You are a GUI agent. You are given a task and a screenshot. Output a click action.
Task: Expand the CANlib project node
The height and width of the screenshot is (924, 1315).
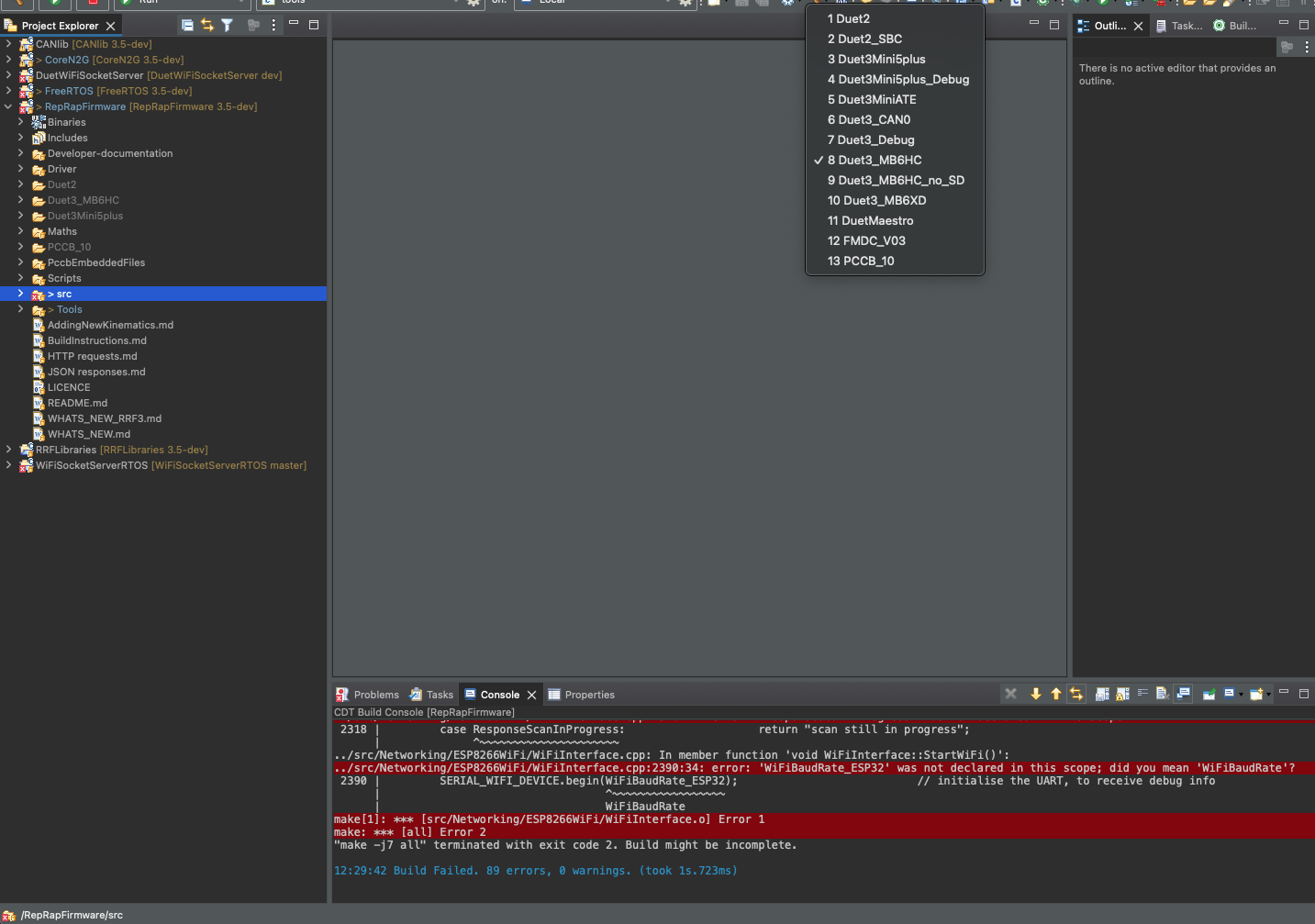[8, 43]
